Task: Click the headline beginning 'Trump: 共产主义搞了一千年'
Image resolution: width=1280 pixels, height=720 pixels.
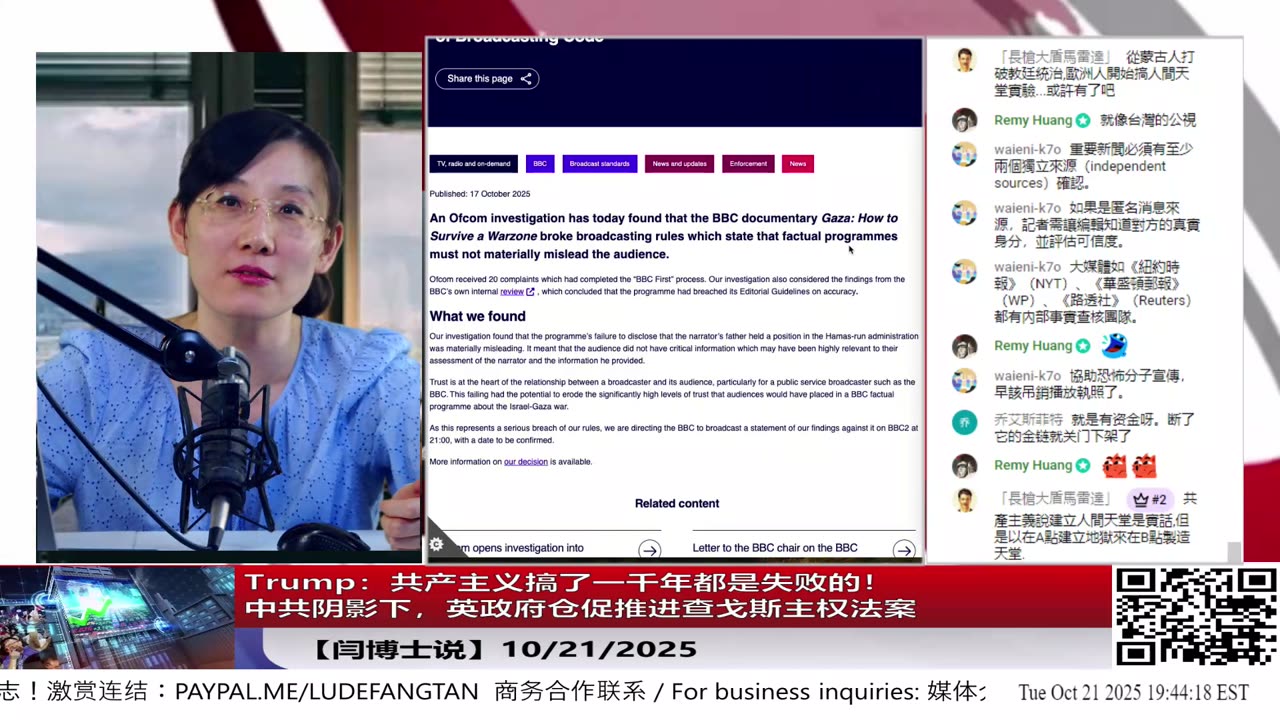Action: click(560, 582)
